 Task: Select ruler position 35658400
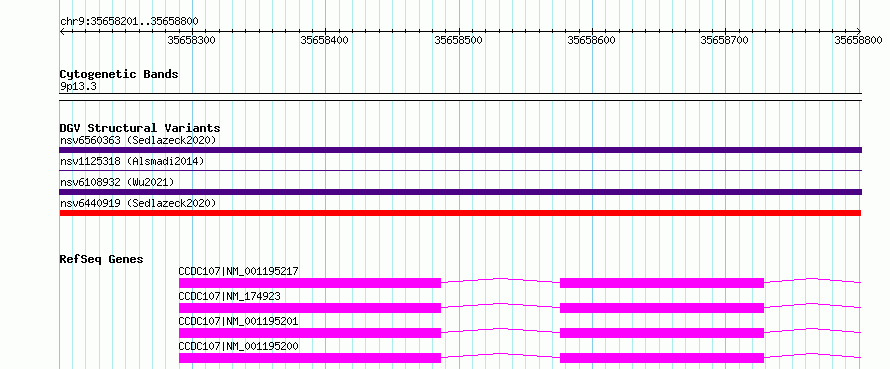coord(325,40)
